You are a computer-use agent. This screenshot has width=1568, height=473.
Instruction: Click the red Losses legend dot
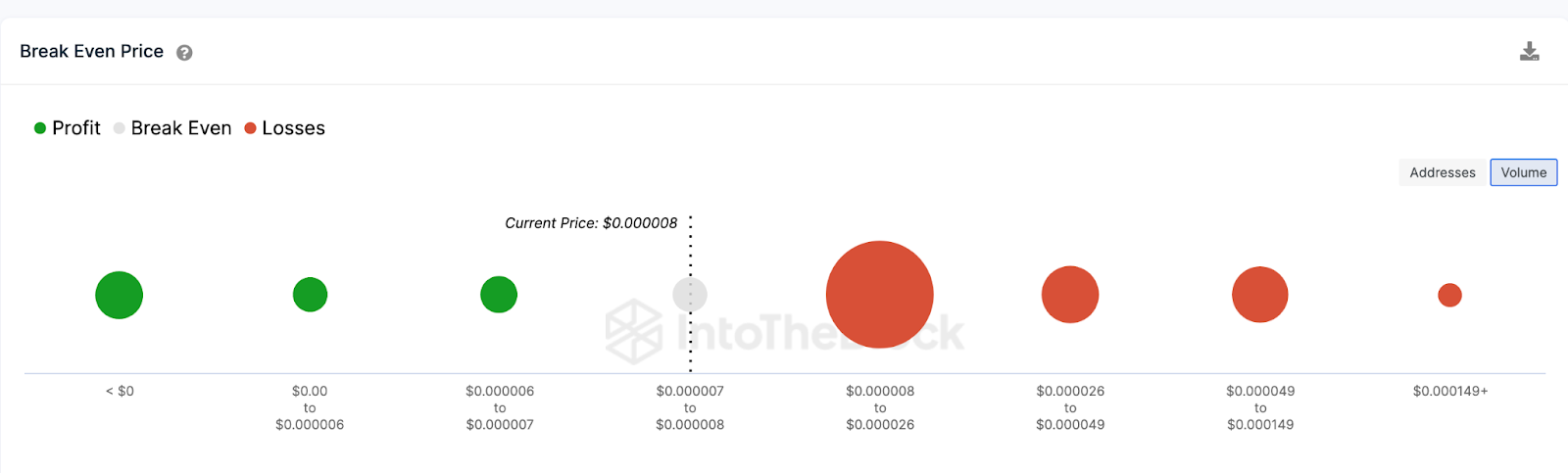(250, 128)
